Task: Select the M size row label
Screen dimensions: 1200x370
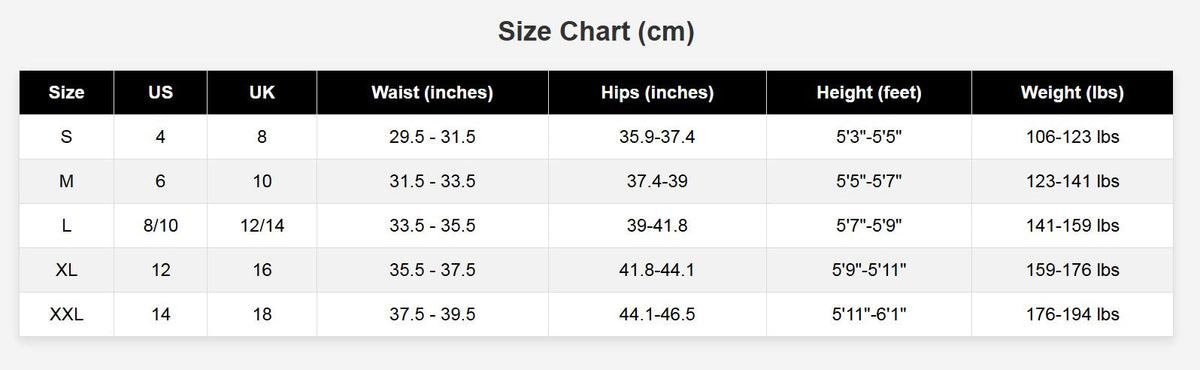Action: [67, 182]
